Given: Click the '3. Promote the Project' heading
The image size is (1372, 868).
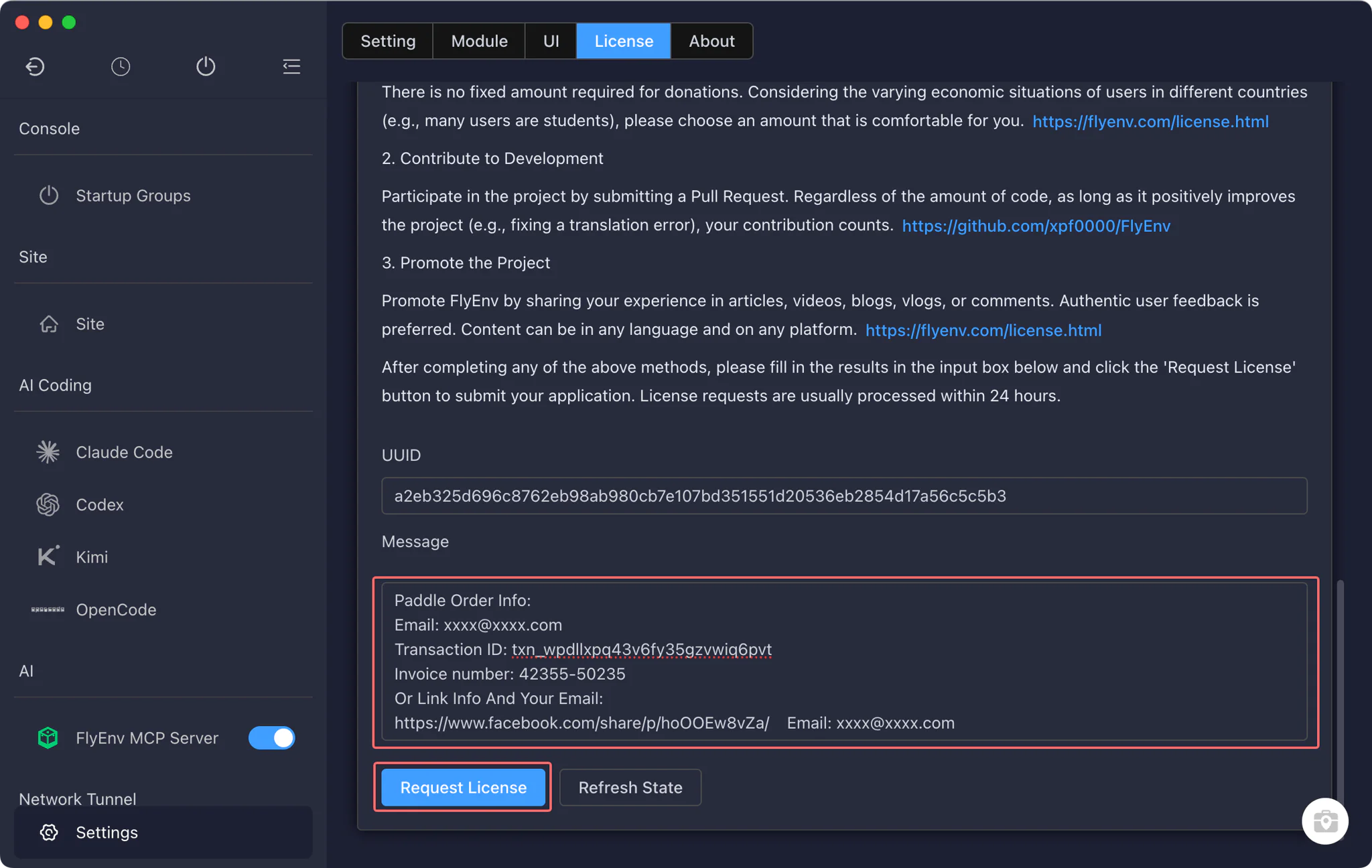Looking at the screenshot, I should point(466,263).
